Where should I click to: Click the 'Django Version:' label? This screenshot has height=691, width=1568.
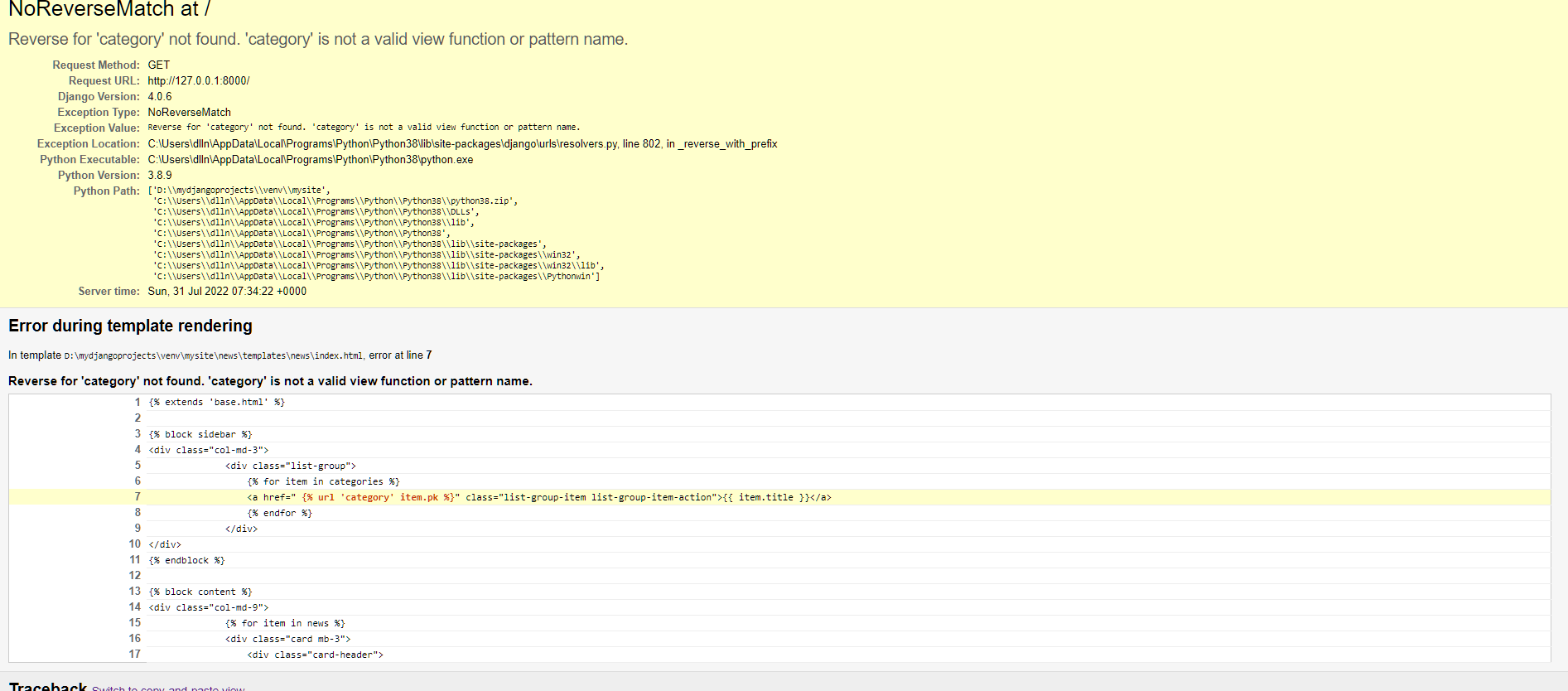[x=99, y=96]
